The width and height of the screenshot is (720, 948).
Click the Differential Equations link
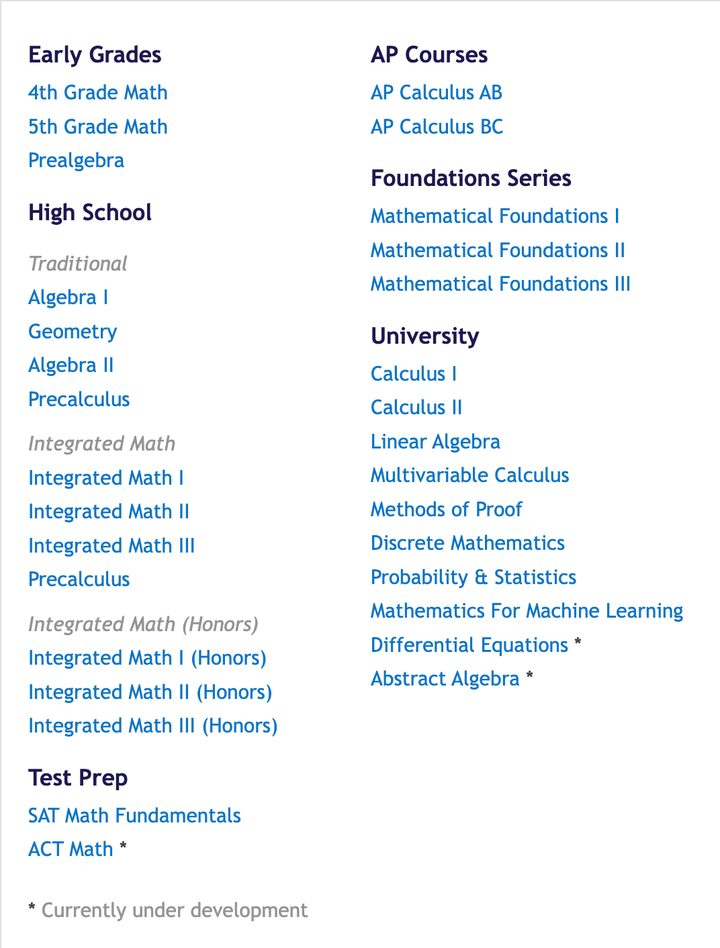(x=469, y=645)
